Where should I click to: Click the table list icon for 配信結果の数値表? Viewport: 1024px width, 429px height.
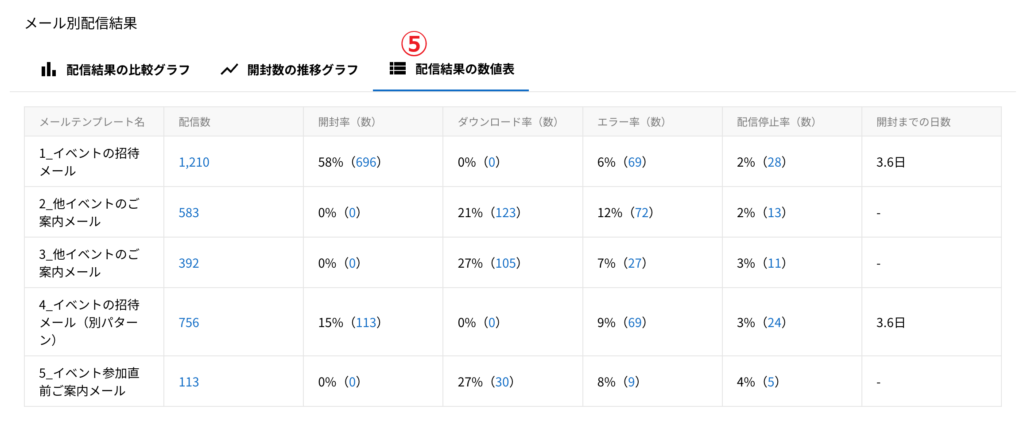[x=397, y=70]
